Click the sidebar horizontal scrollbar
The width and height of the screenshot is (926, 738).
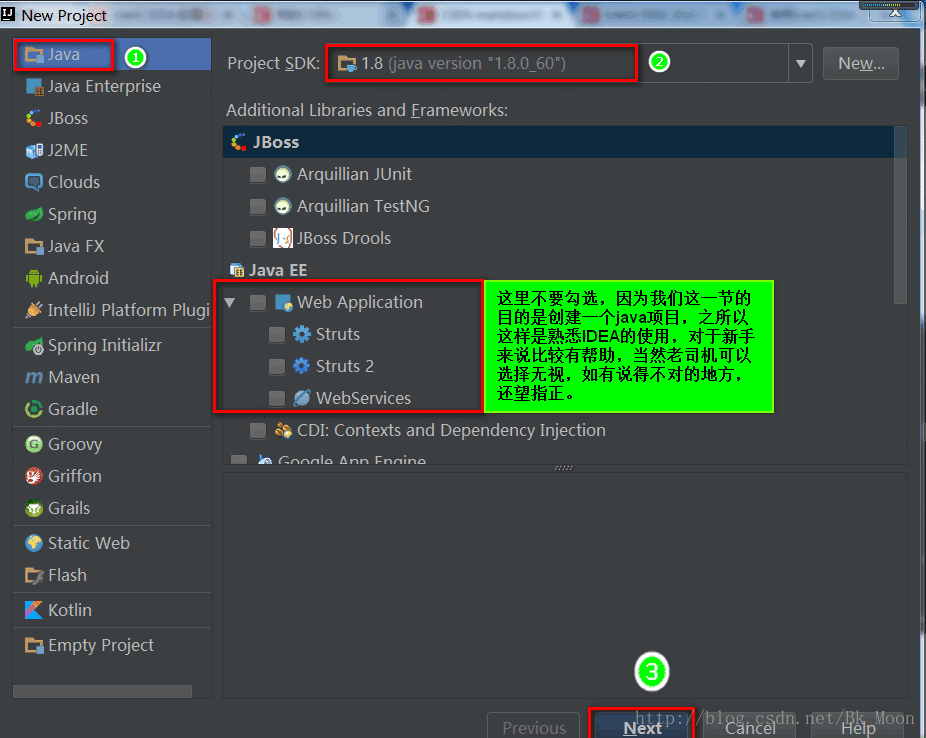tap(102, 691)
